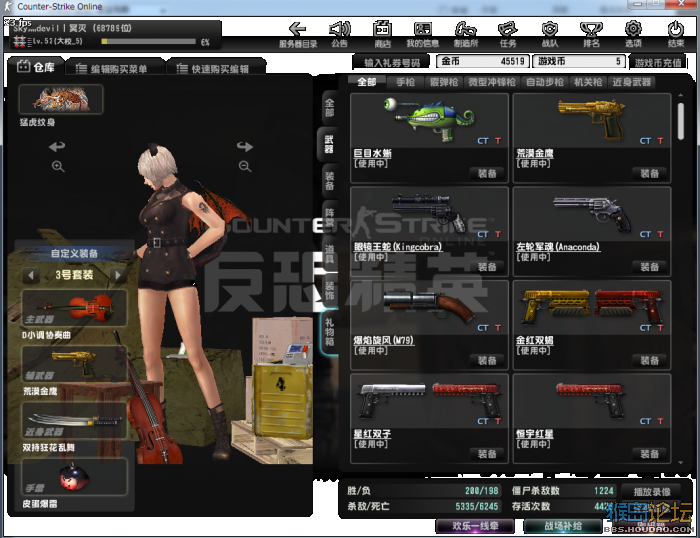700x538 pixels.
Task: Click the 游戏币 game currency field
Action: tap(579, 61)
